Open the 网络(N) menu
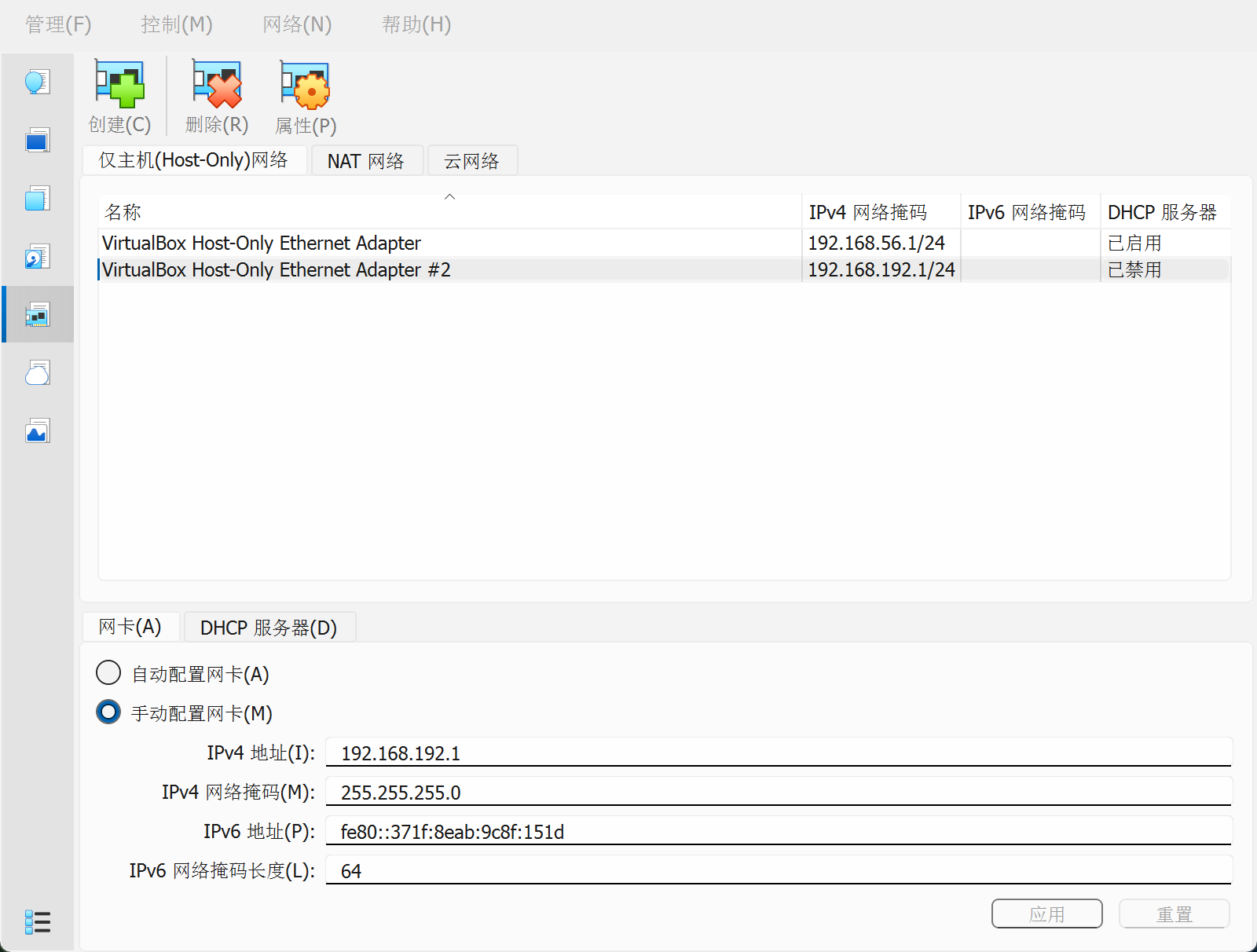This screenshot has height=952, width=1257. (x=297, y=24)
